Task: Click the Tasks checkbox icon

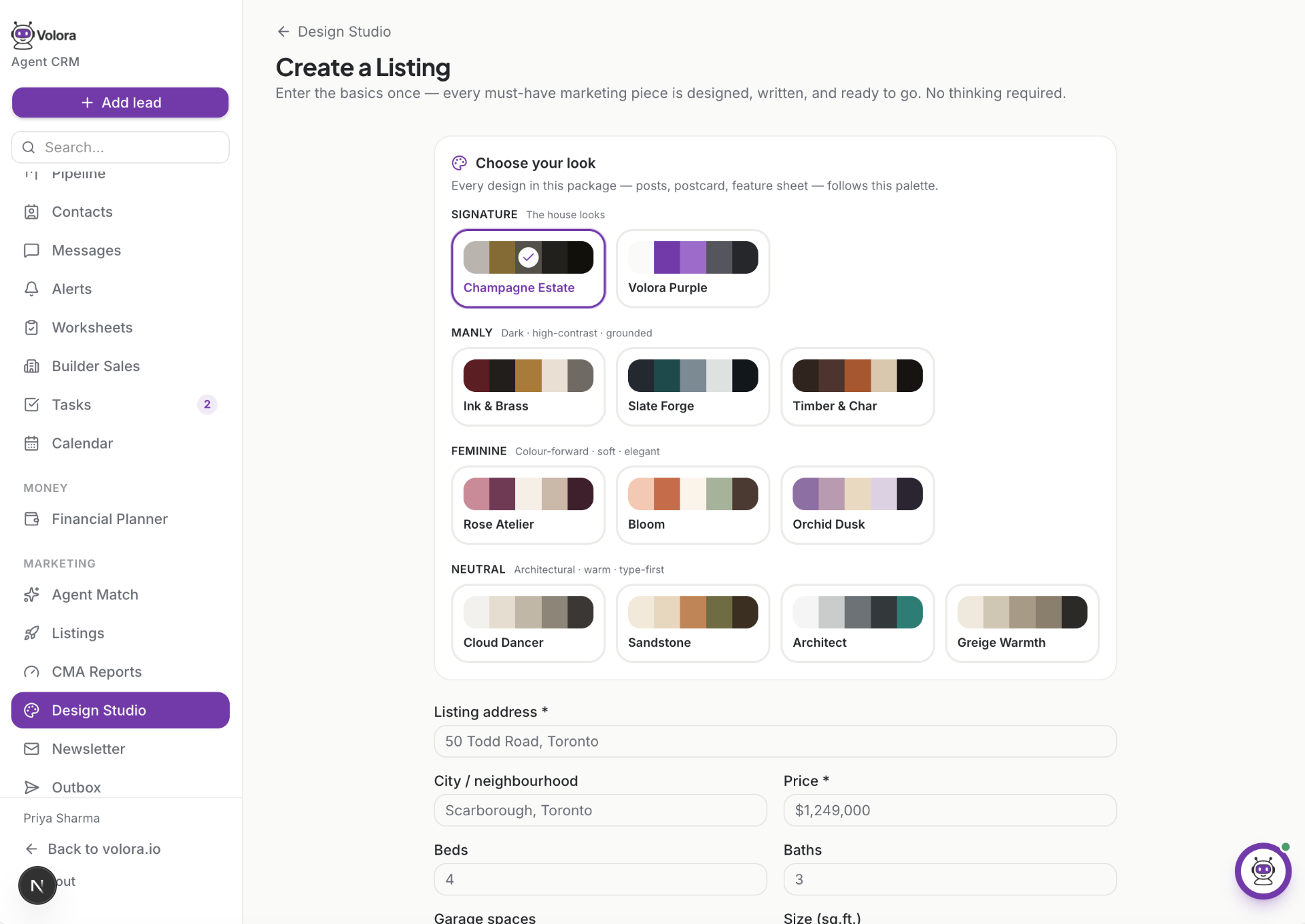Action: (x=31, y=405)
